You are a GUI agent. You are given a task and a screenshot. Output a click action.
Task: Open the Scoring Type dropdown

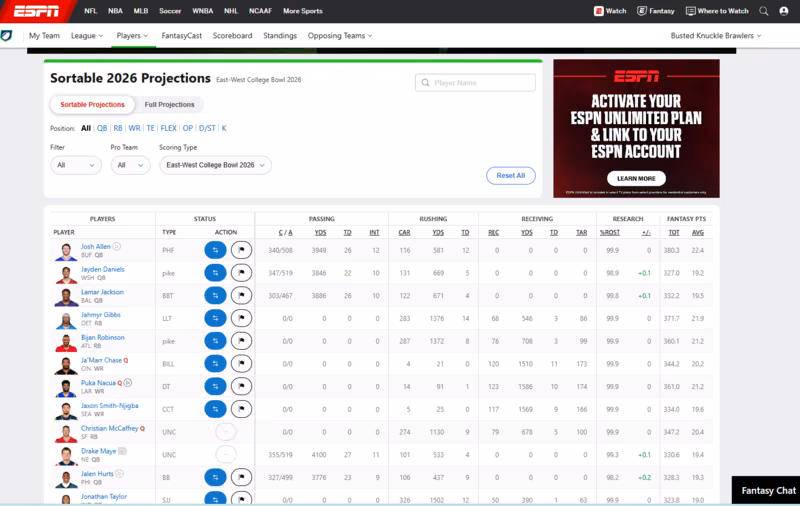[215, 165]
